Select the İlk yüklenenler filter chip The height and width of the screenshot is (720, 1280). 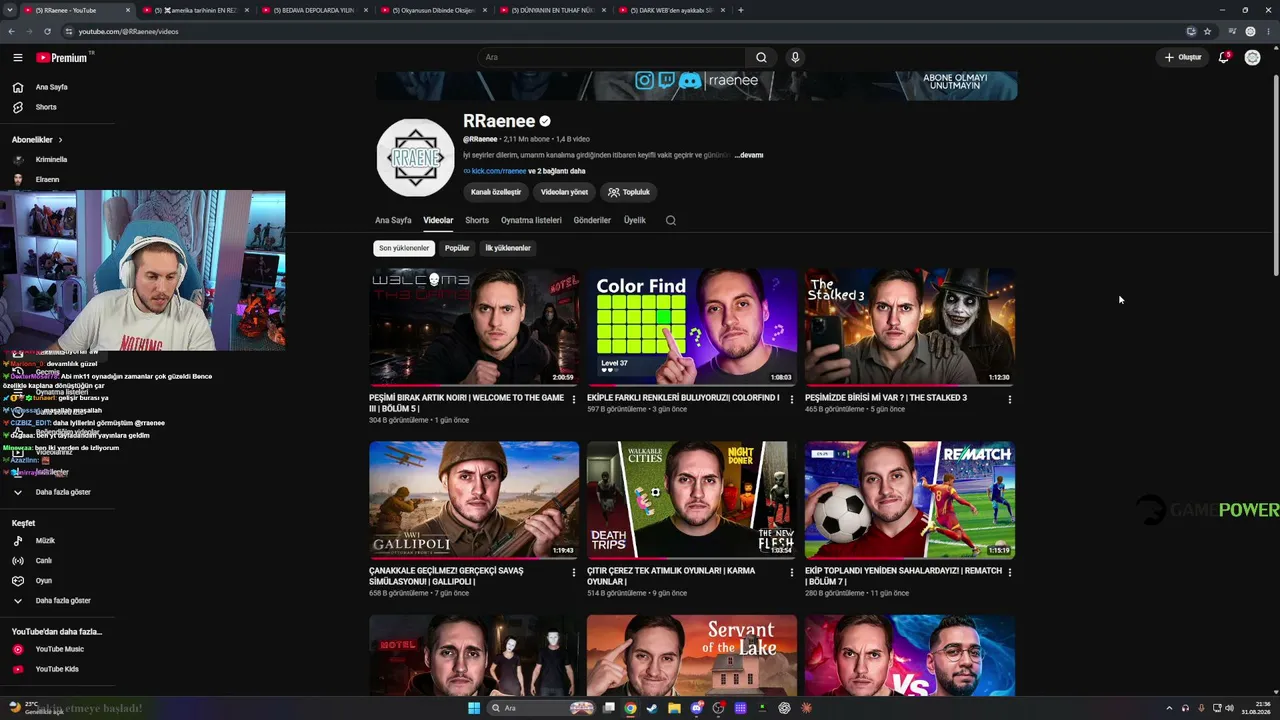pyautogui.click(x=508, y=248)
